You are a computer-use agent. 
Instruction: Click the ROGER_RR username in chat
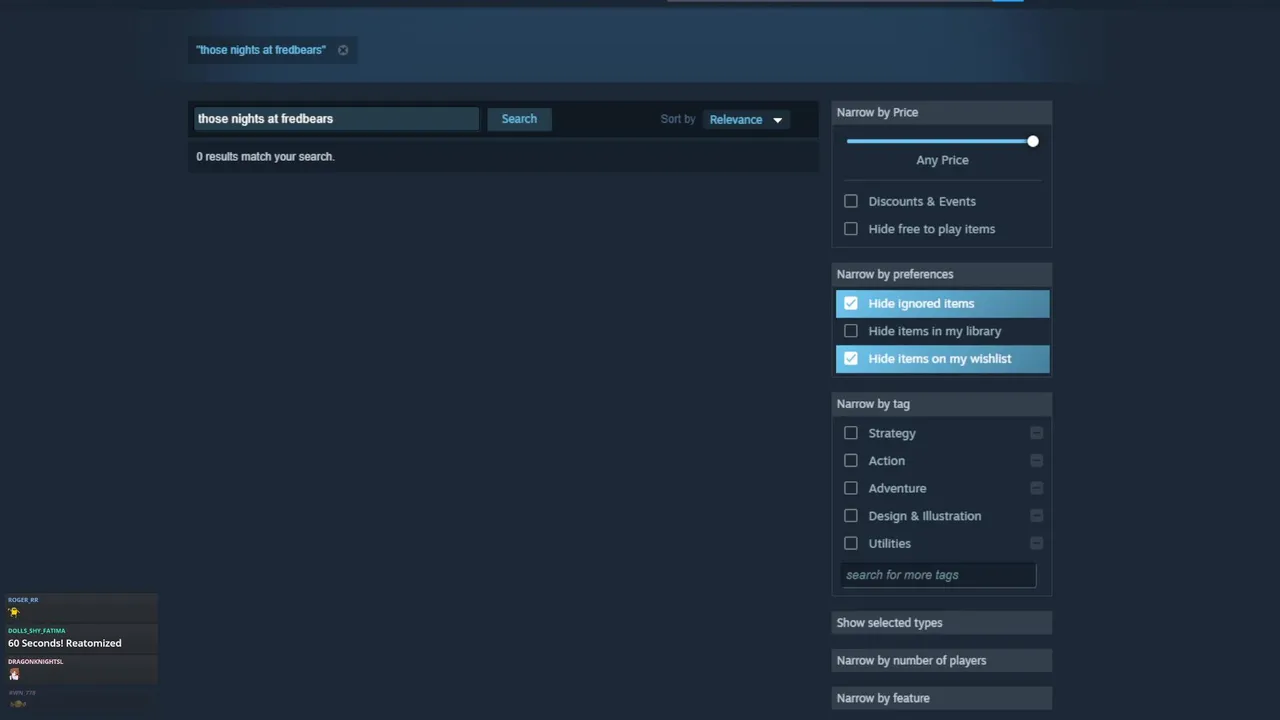coord(23,600)
